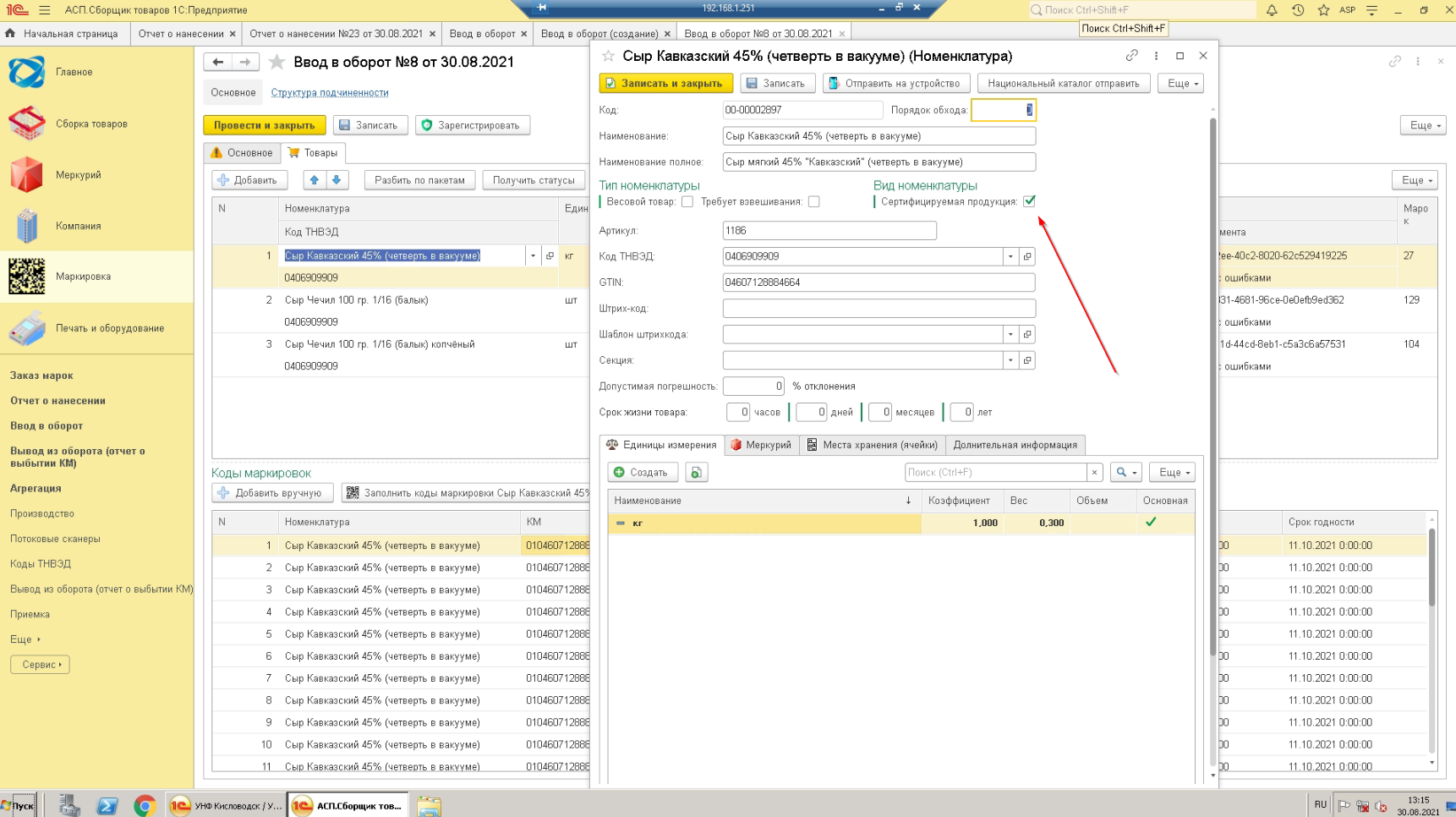1456x817 pixels.
Task: Open Агрегация in sidebar
Action: (36, 489)
